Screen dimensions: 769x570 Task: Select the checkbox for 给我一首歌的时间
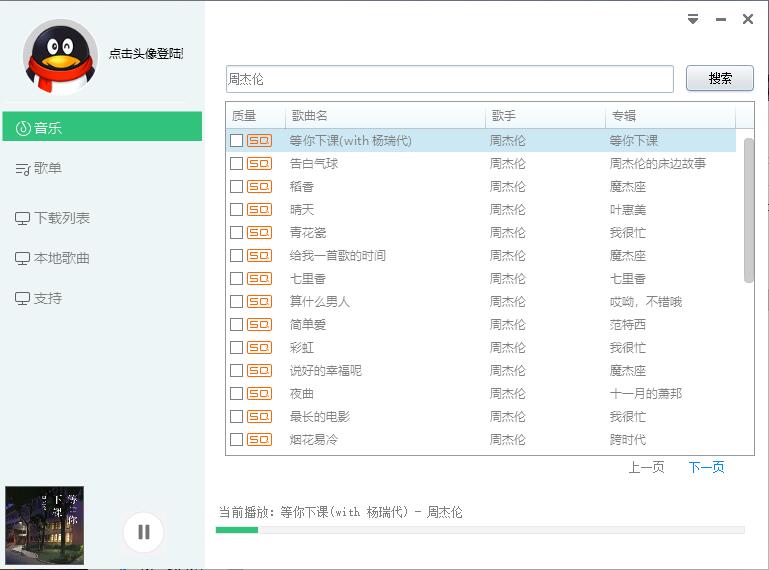click(236, 256)
